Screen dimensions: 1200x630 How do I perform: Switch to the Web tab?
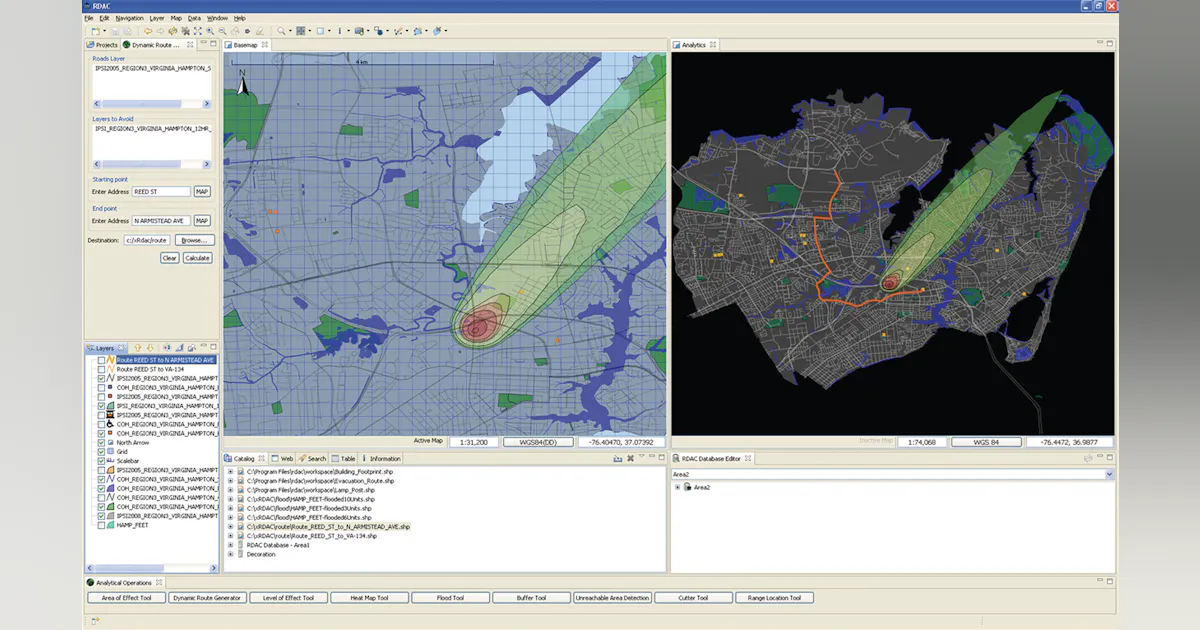[x=283, y=458]
